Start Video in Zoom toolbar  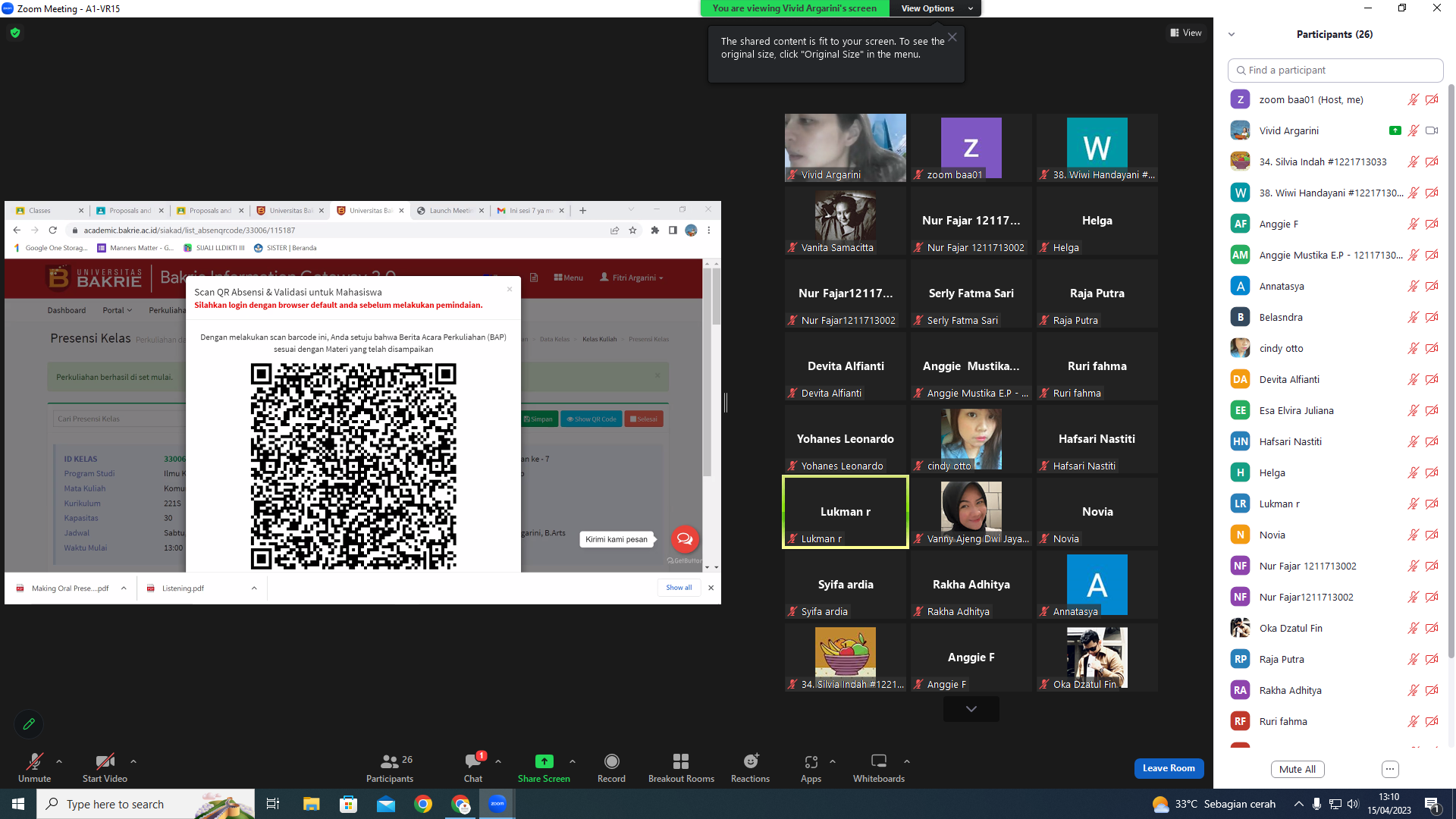click(x=105, y=767)
